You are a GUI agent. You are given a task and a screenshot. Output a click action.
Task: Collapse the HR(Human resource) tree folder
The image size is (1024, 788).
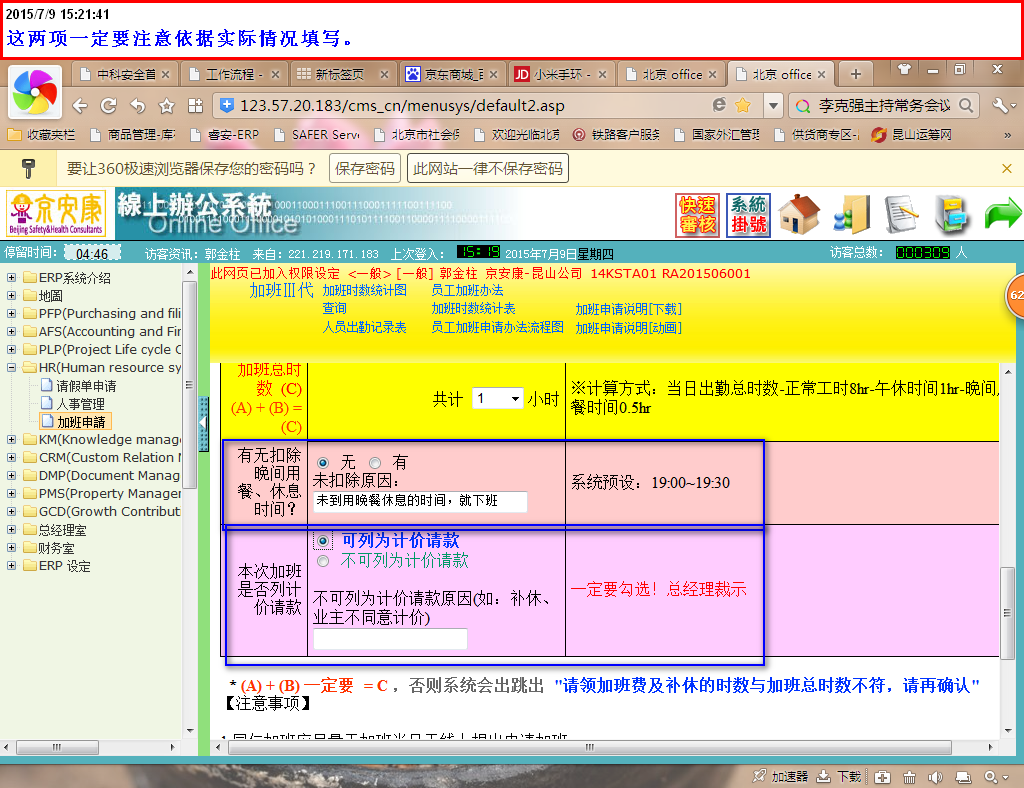[x=11, y=368]
